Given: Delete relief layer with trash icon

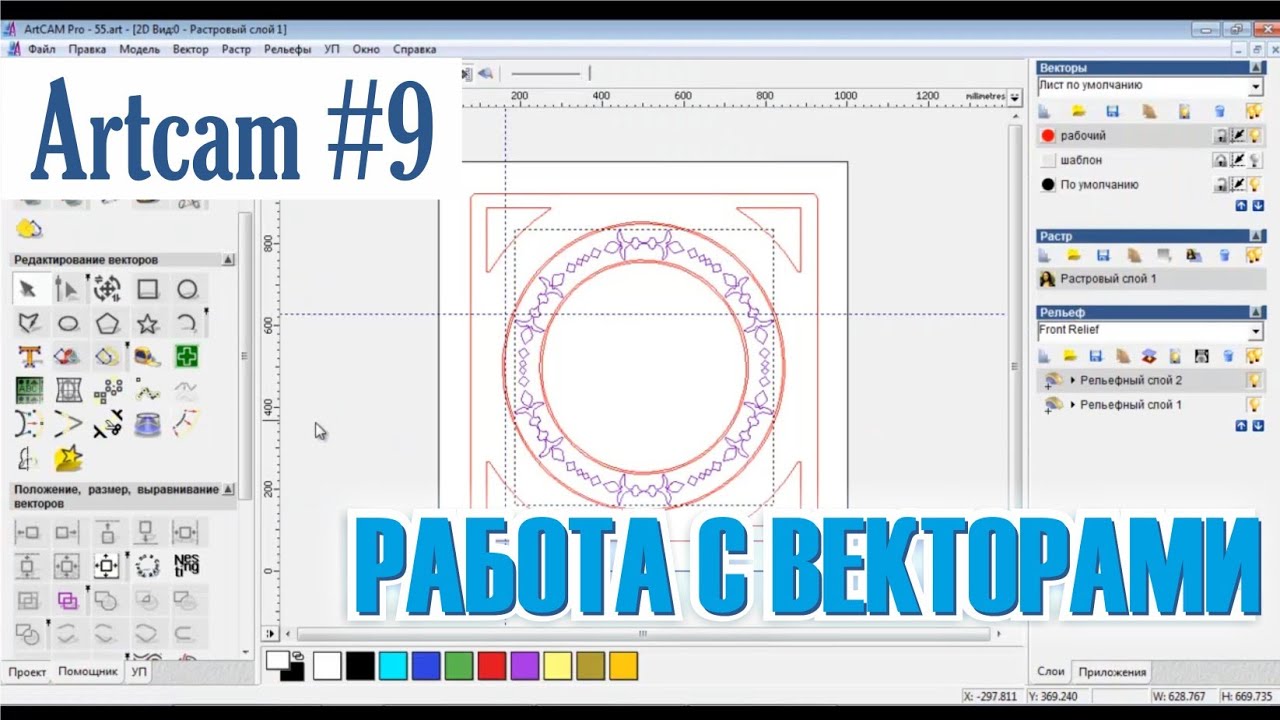Looking at the screenshot, I should click(x=1227, y=355).
